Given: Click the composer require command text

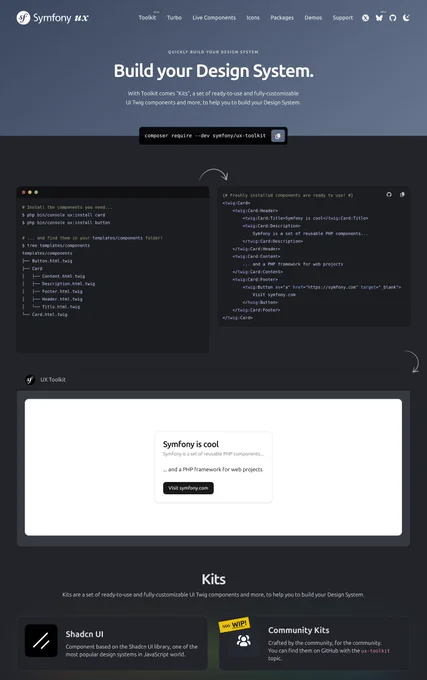Looking at the screenshot, I should (205, 136).
